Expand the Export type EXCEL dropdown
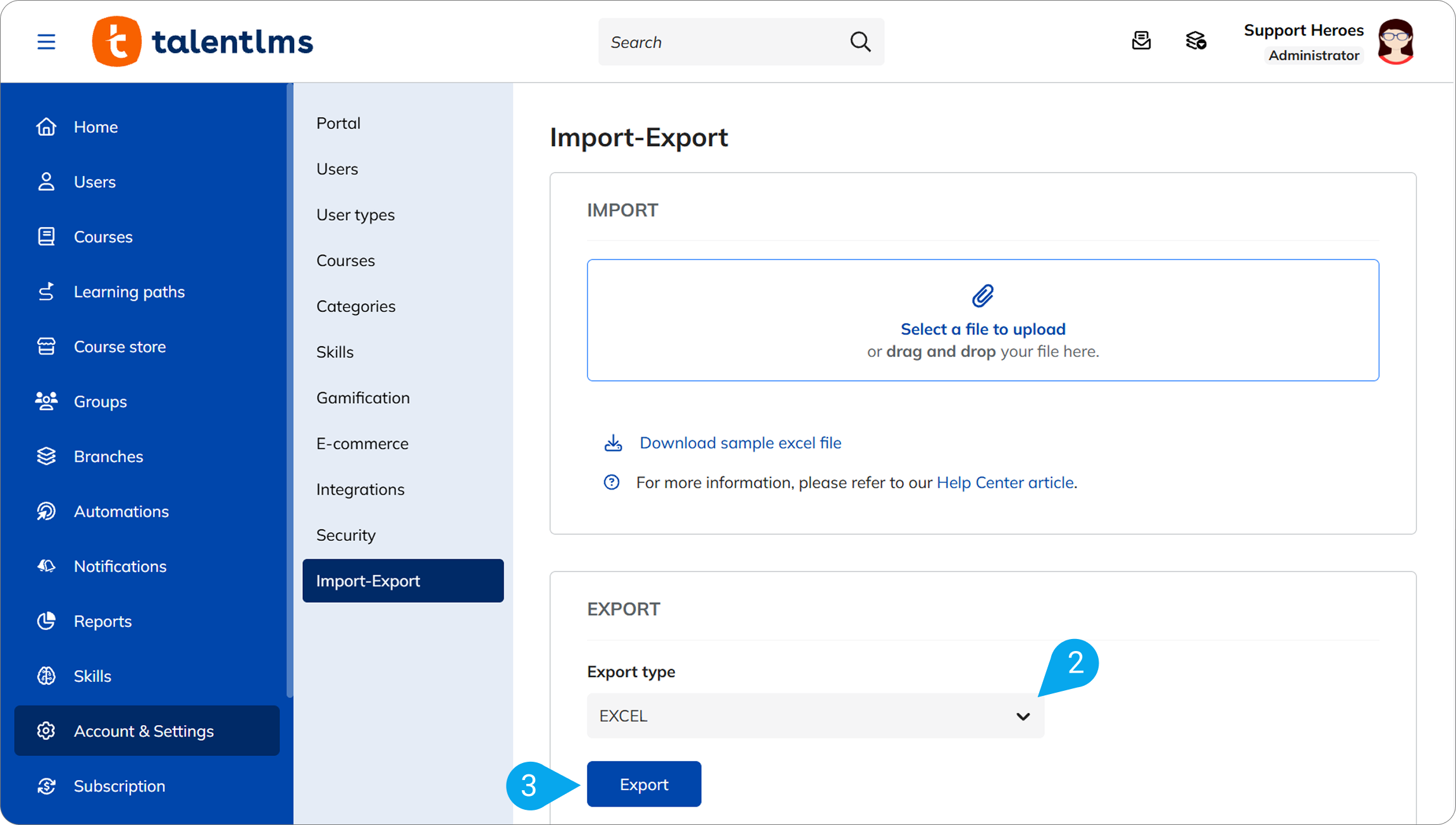The height and width of the screenshot is (825, 1456). coord(815,716)
